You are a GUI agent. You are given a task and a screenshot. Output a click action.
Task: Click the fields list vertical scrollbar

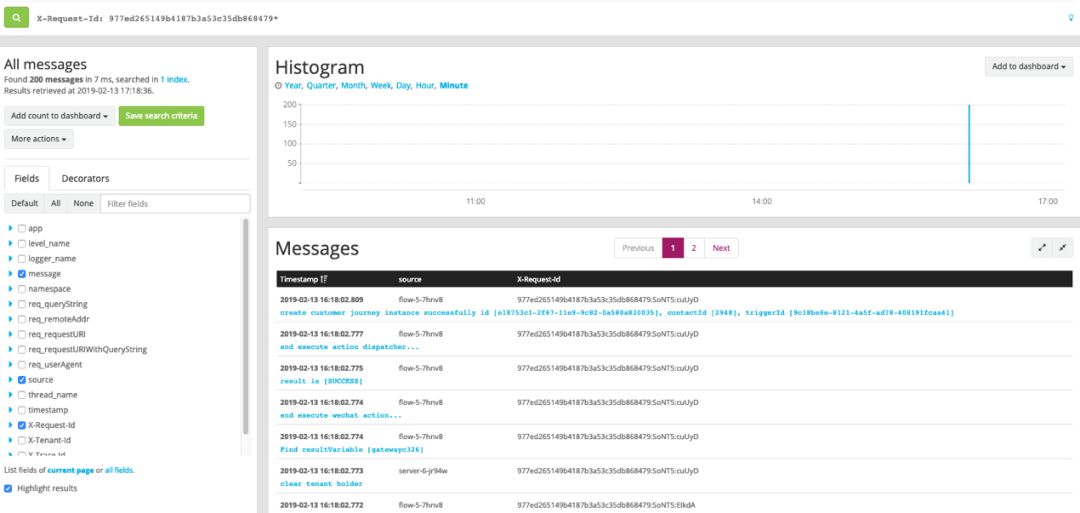tap(246, 326)
